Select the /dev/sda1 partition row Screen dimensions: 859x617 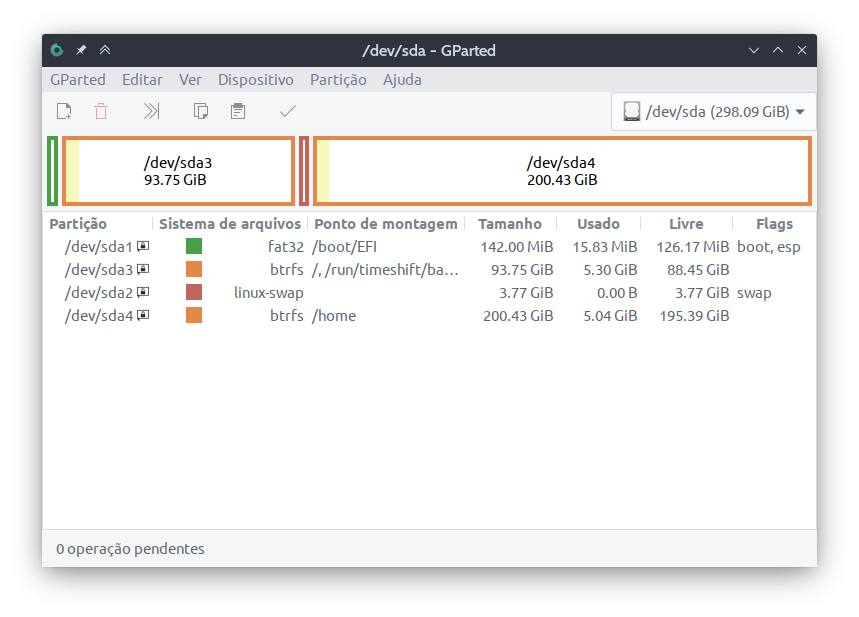[x=429, y=247]
